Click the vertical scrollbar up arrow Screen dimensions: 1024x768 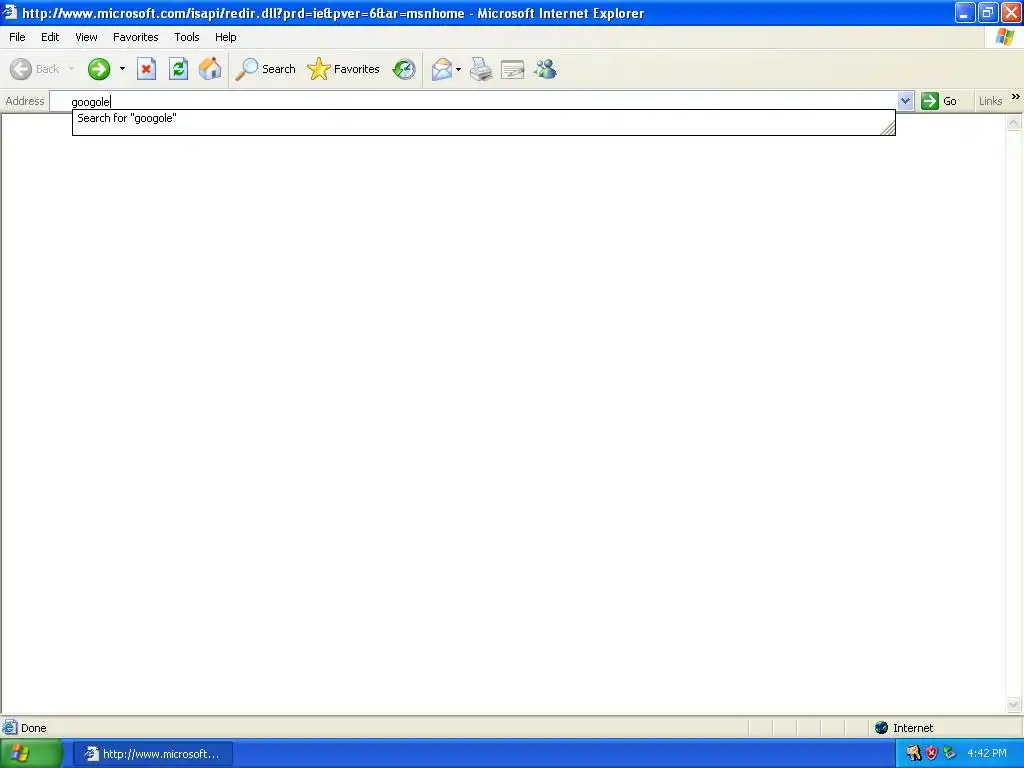[1014, 123]
